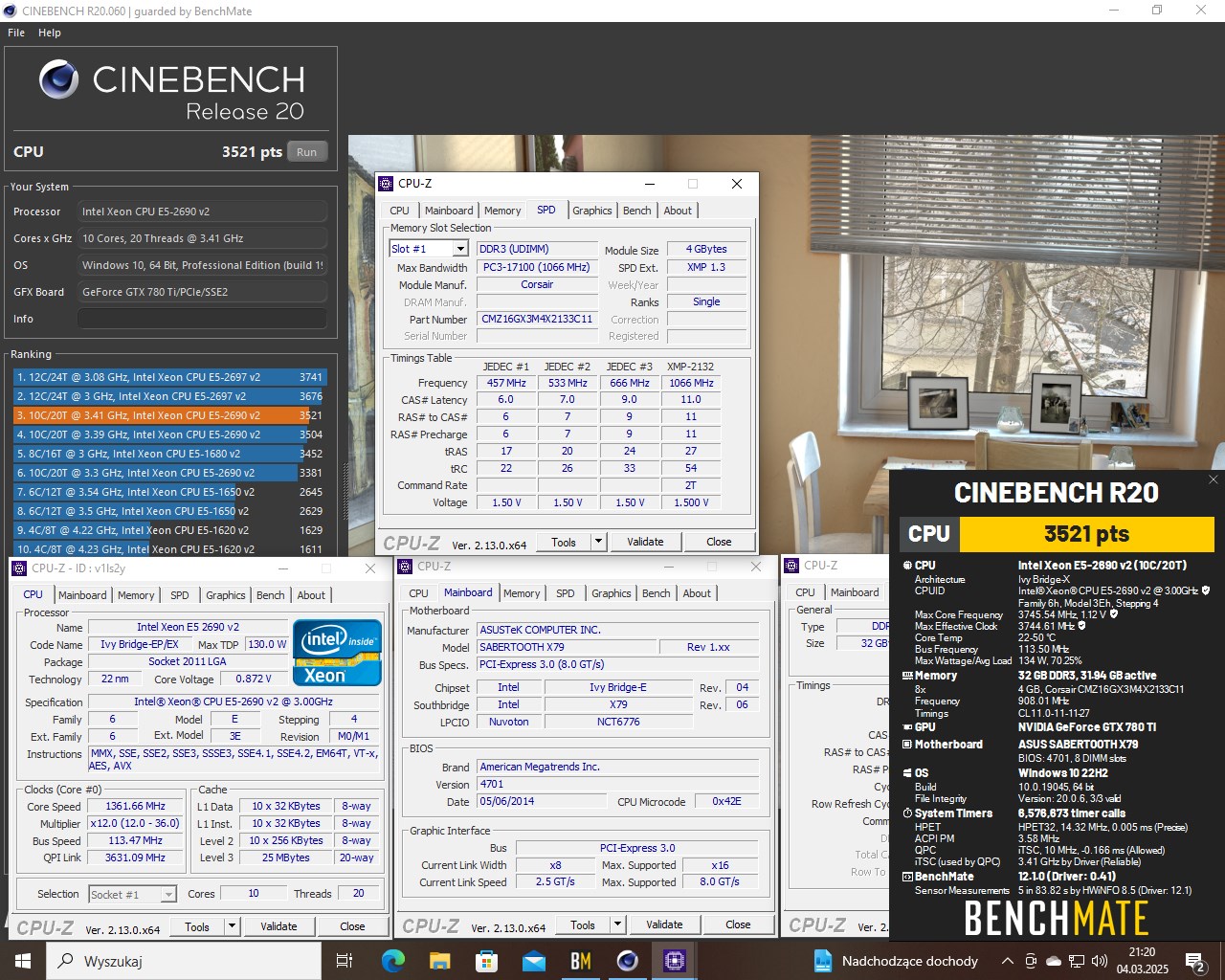1225x980 pixels.
Task: Open the Mail taskbar icon
Action: tap(534, 960)
